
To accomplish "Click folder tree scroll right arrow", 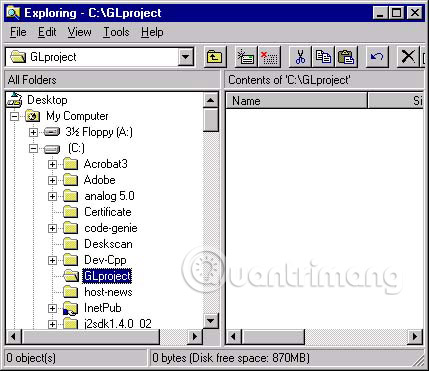I will pyautogui.click(x=195, y=336).
